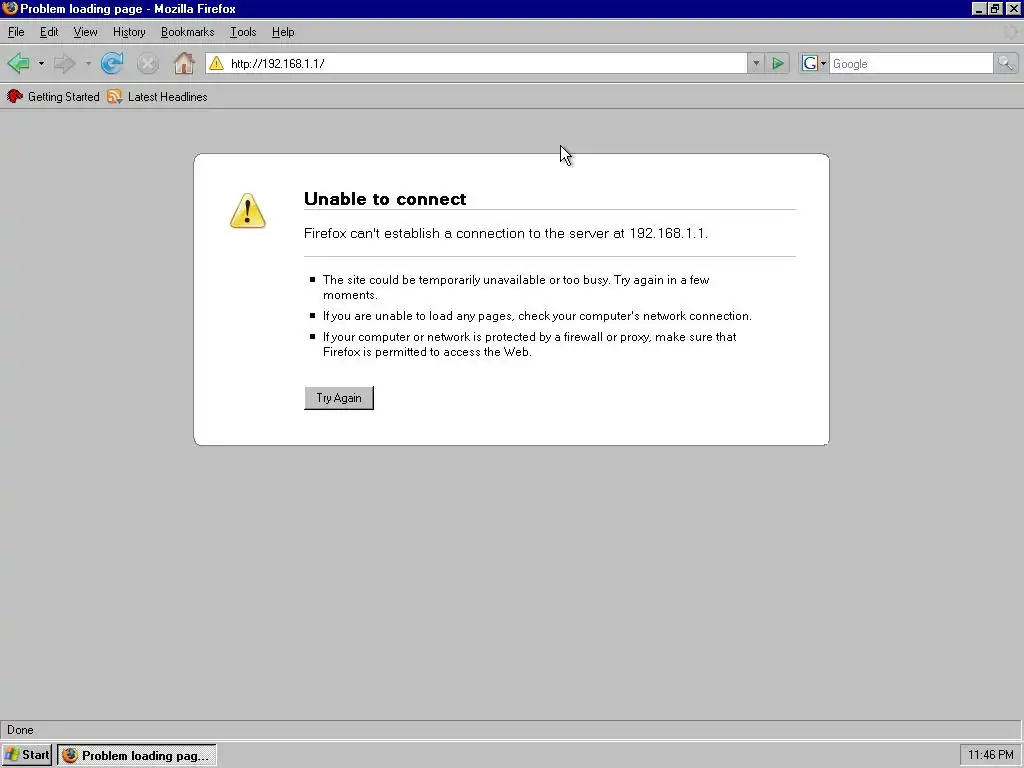Open the History menu

[x=129, y=32]
